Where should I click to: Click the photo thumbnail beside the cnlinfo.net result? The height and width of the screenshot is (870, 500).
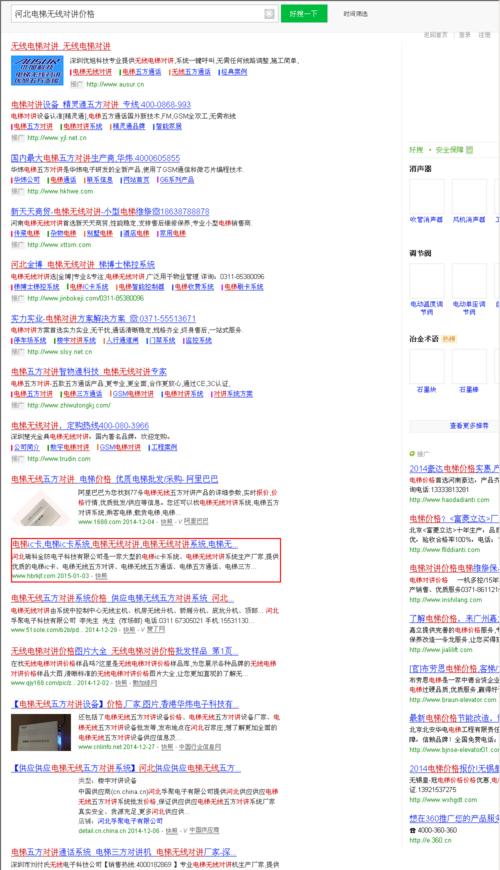click(41, 732)
